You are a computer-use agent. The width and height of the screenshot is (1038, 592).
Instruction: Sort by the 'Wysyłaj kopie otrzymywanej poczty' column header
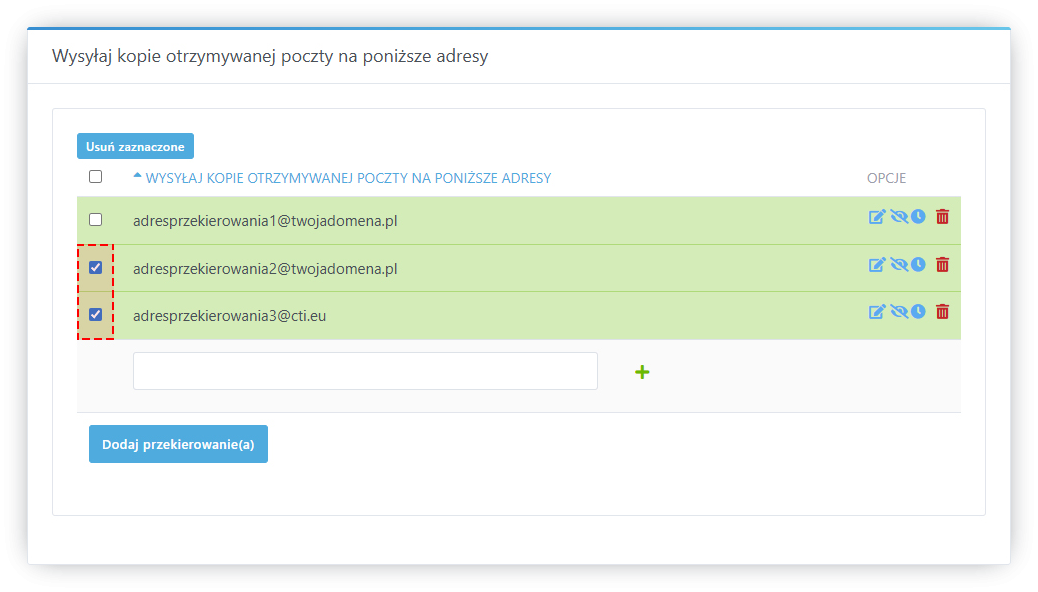348,178
